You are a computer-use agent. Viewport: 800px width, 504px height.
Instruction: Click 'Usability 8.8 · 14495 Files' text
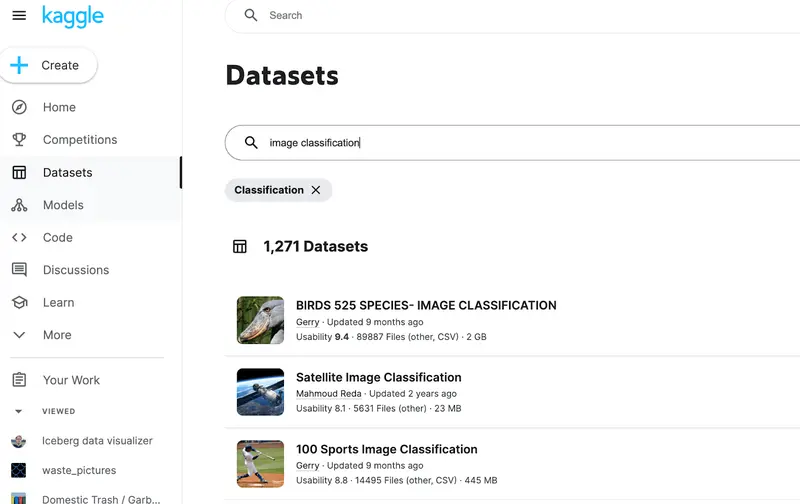coord(376,480)
